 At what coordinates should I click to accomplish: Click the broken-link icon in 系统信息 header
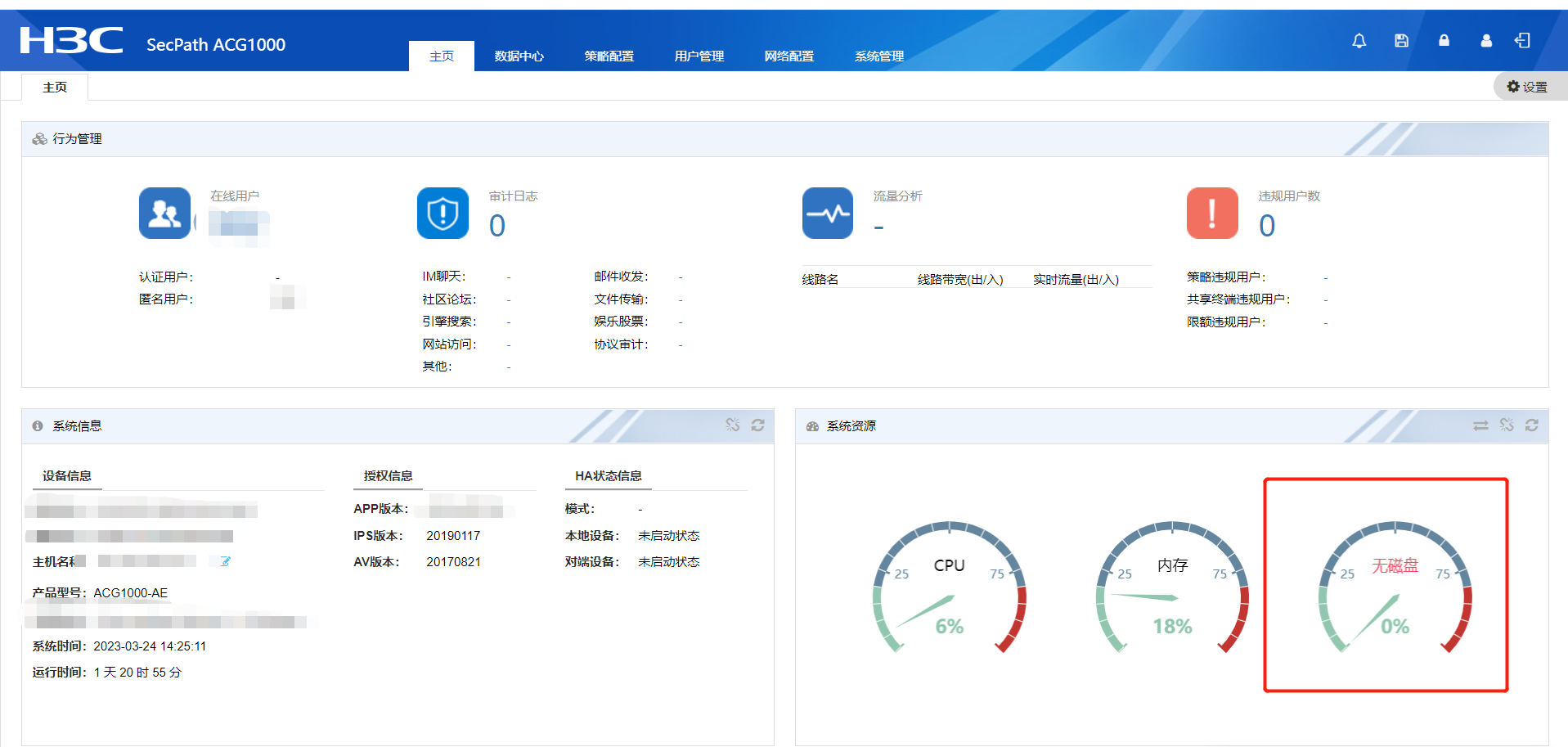(x=733, y=425)
